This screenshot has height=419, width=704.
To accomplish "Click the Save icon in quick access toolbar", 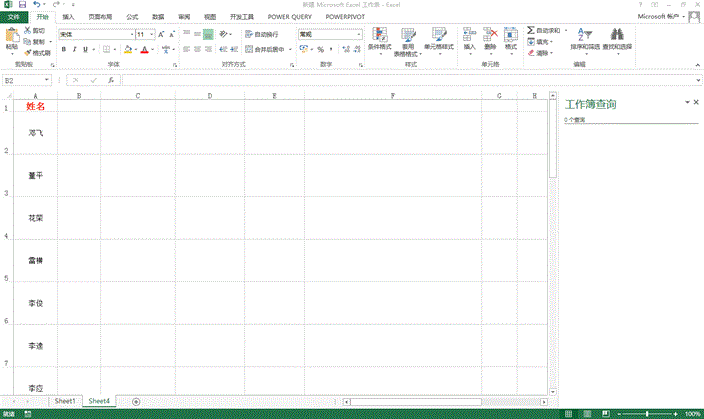I will coord(21,5).
